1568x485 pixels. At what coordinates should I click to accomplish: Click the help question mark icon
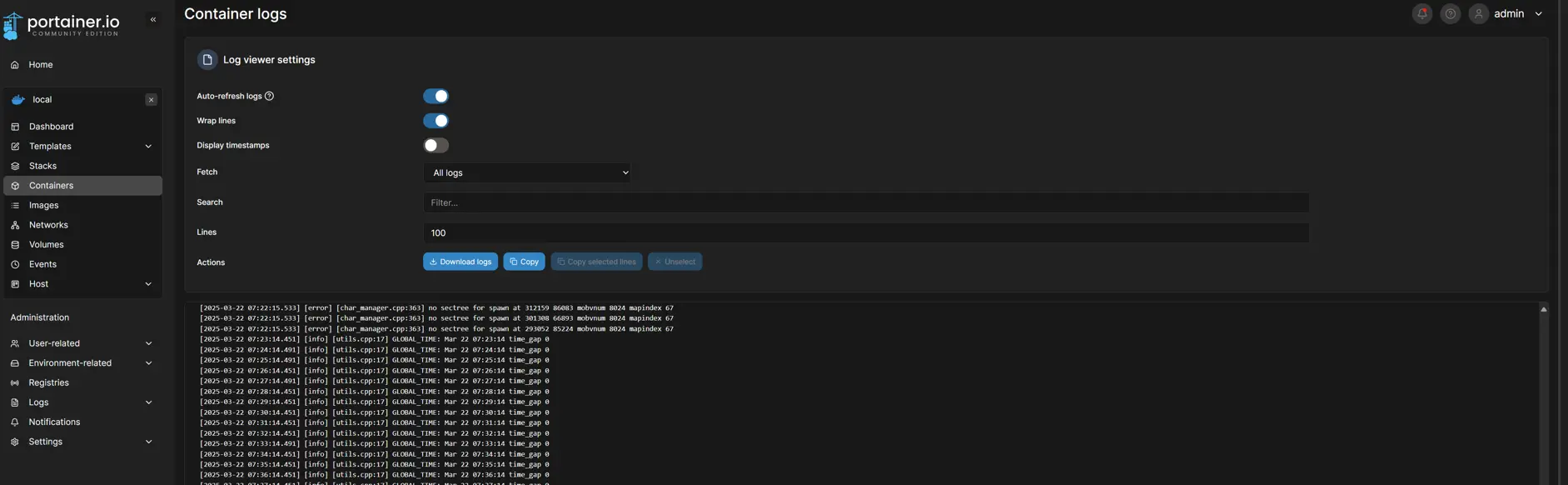point(1451,14)
